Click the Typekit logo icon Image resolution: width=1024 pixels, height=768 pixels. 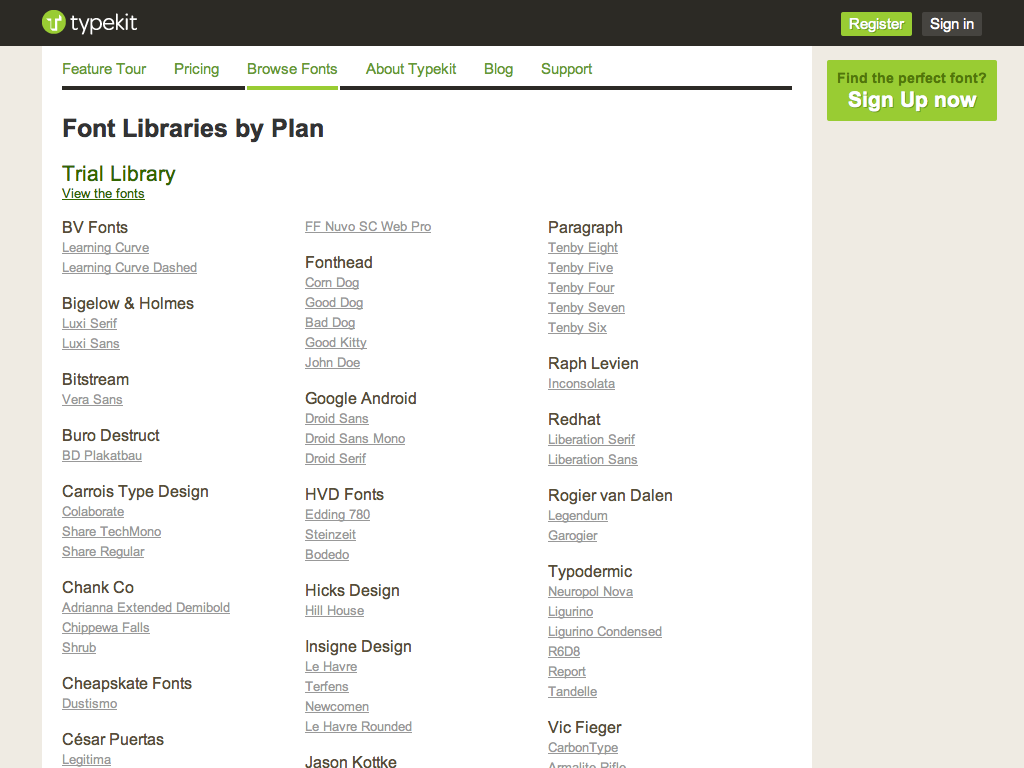[54, 22]
